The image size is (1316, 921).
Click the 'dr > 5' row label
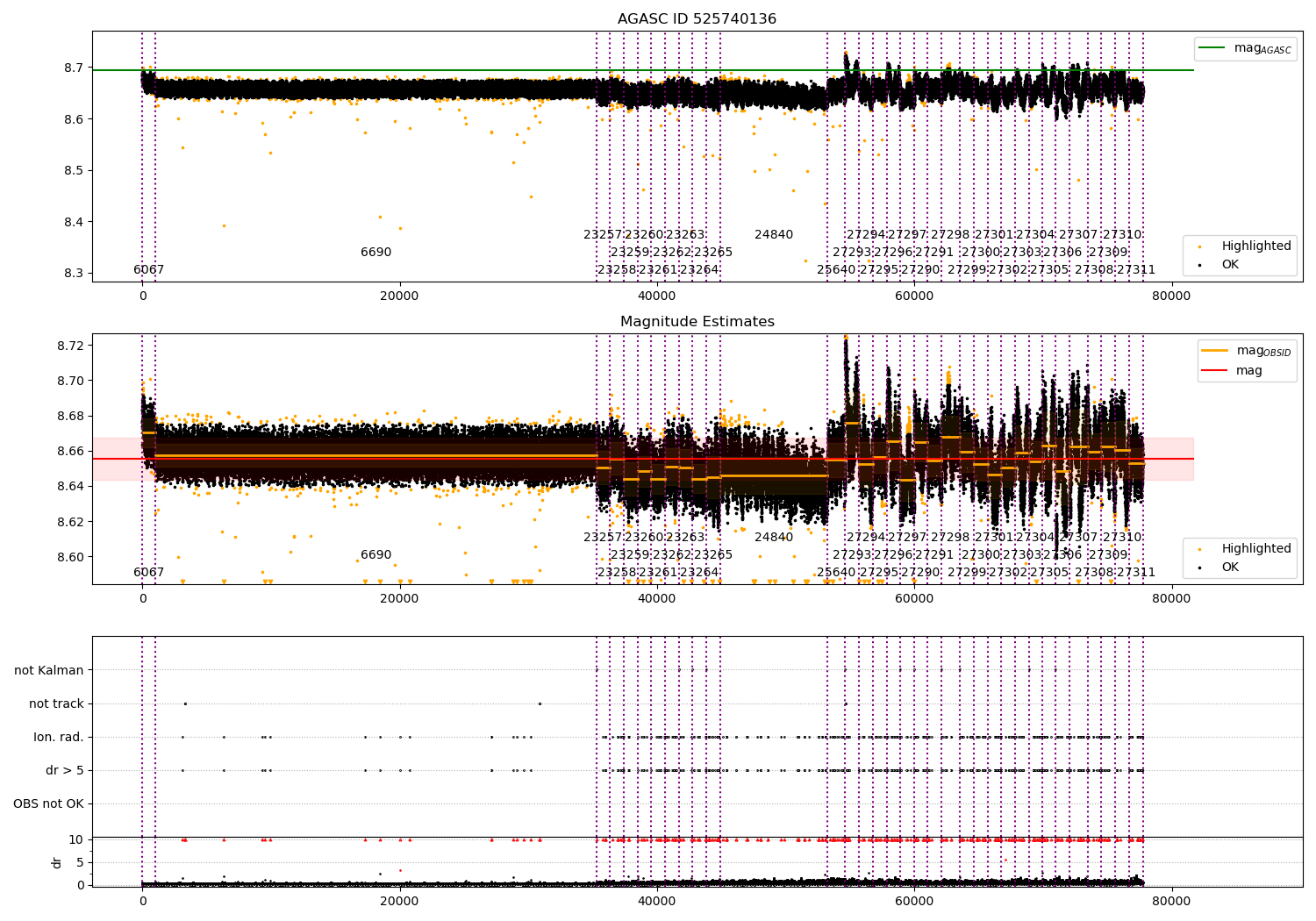[x=65, y=770]
